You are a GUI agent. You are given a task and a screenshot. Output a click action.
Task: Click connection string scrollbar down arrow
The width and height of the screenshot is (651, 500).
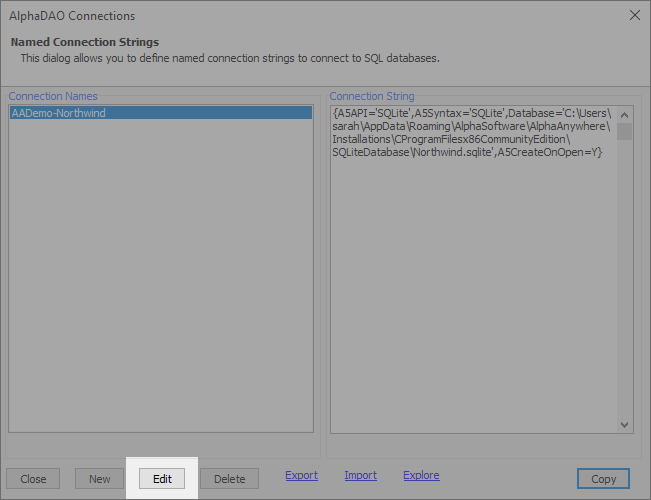point(624,424)
